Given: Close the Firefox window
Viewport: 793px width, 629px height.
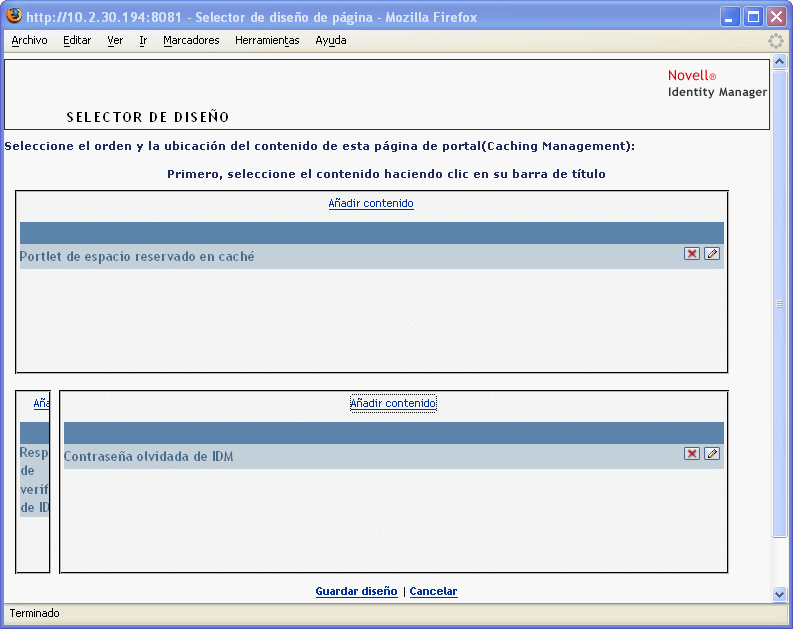Looking at the screenshot, I should pyautogui.click(x=776, y=17).
